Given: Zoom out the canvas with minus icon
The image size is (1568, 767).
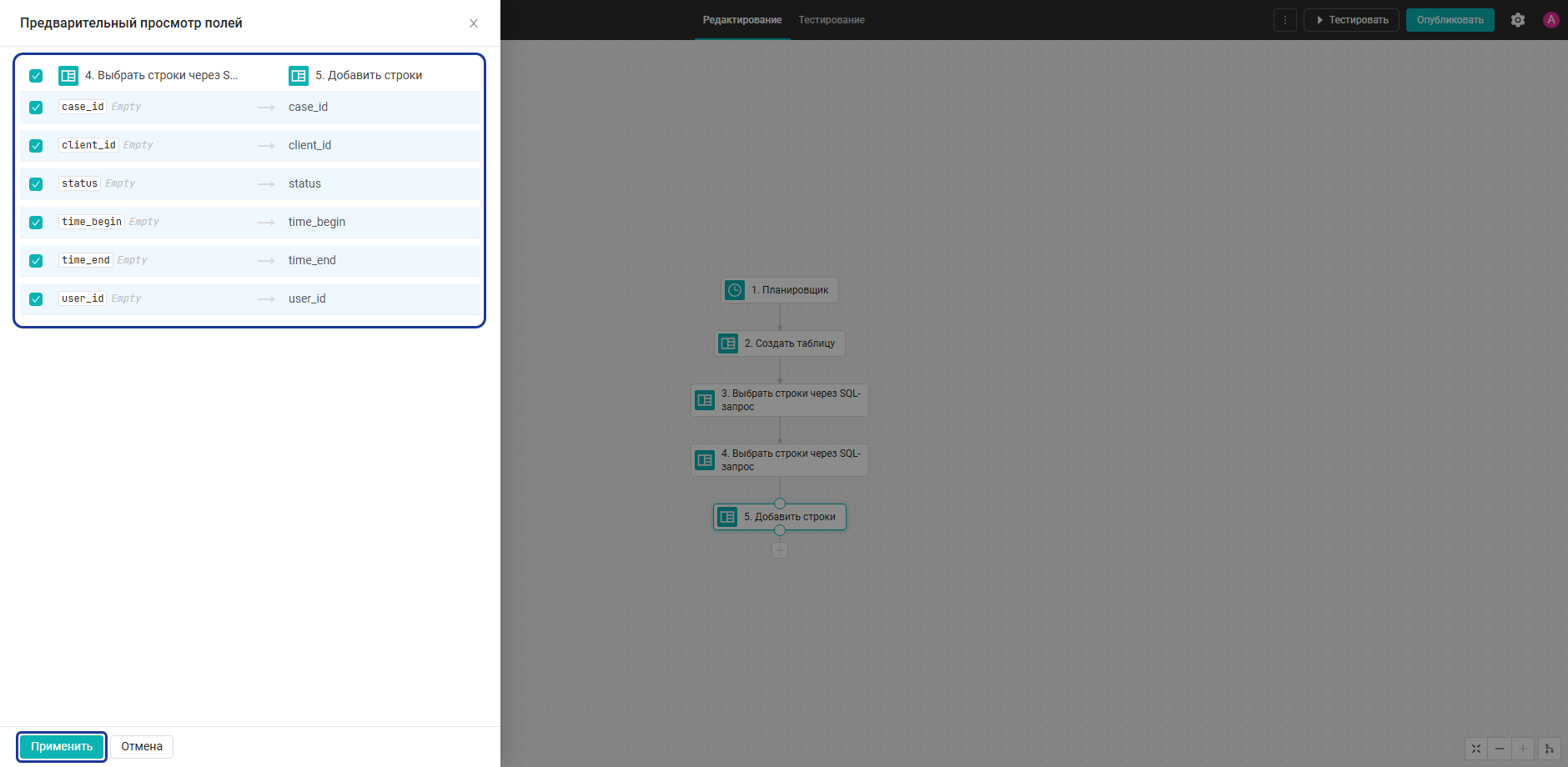Looking at the screenshot, I should pyautogui.click(x=1500, y=749).
